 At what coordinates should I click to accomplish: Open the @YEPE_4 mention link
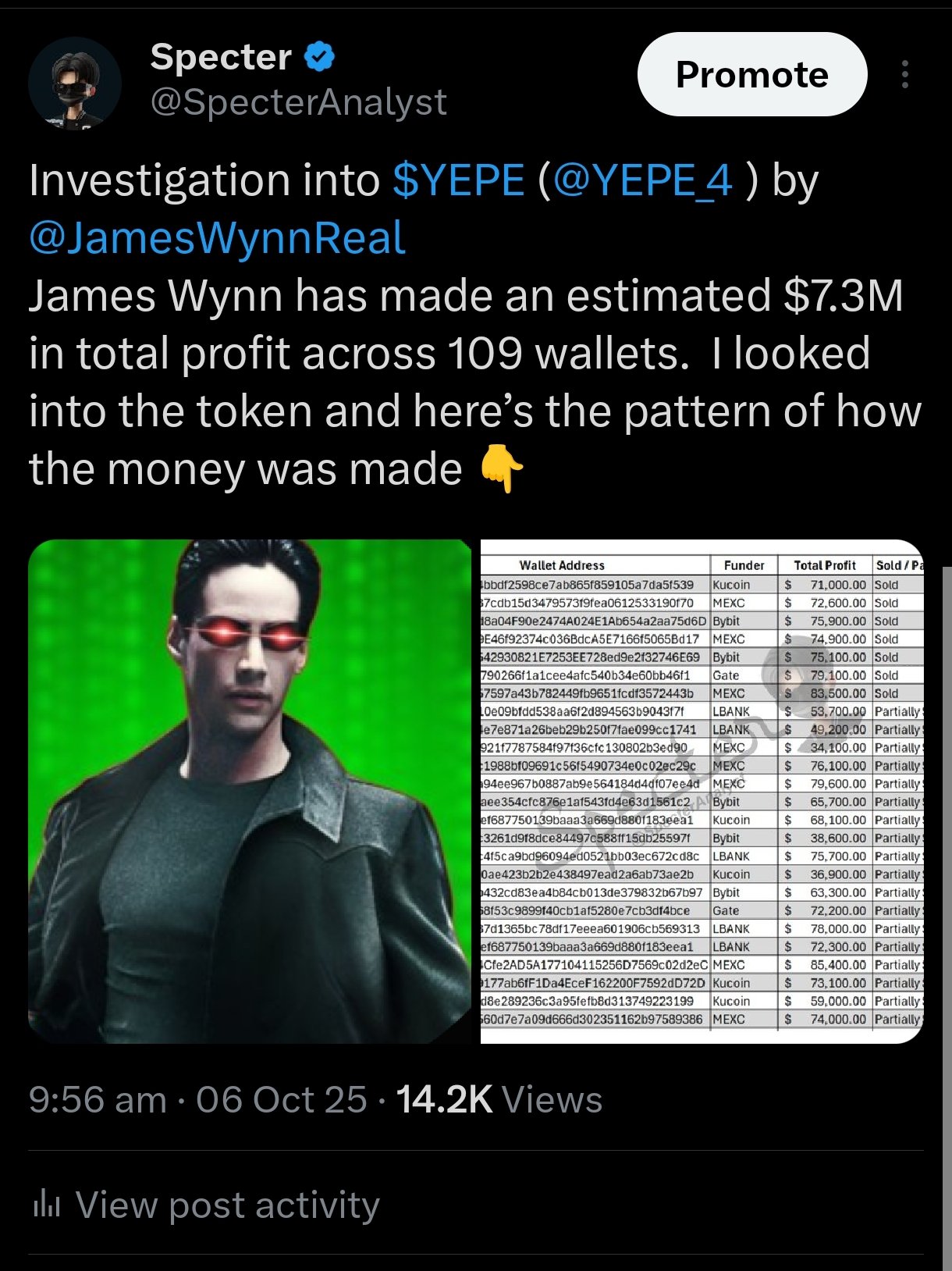point(643,180)
